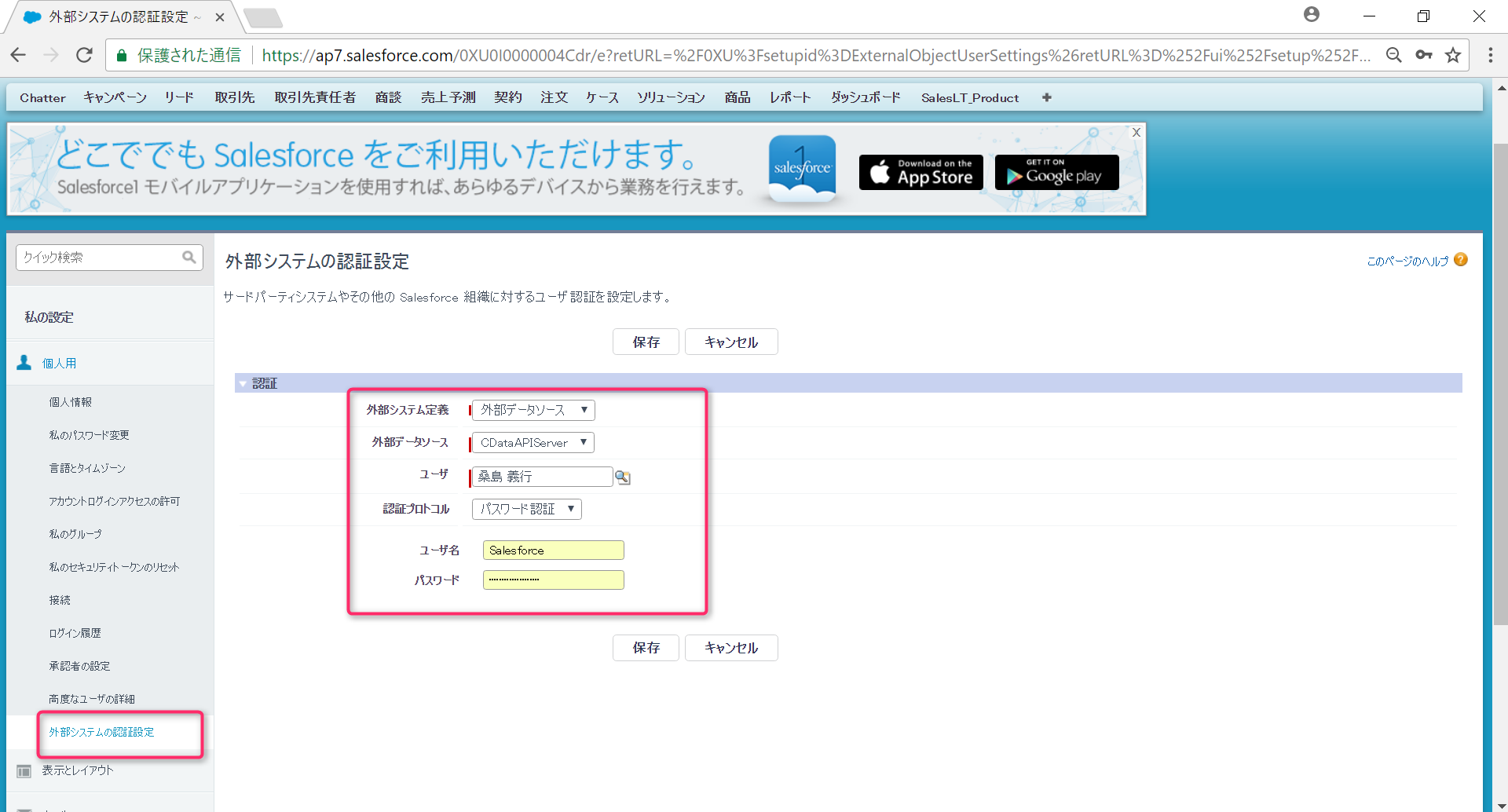This screenshot has height=812, width=1508.
Task: Open the SalesLT_Product tab
Action: [970, 97]
